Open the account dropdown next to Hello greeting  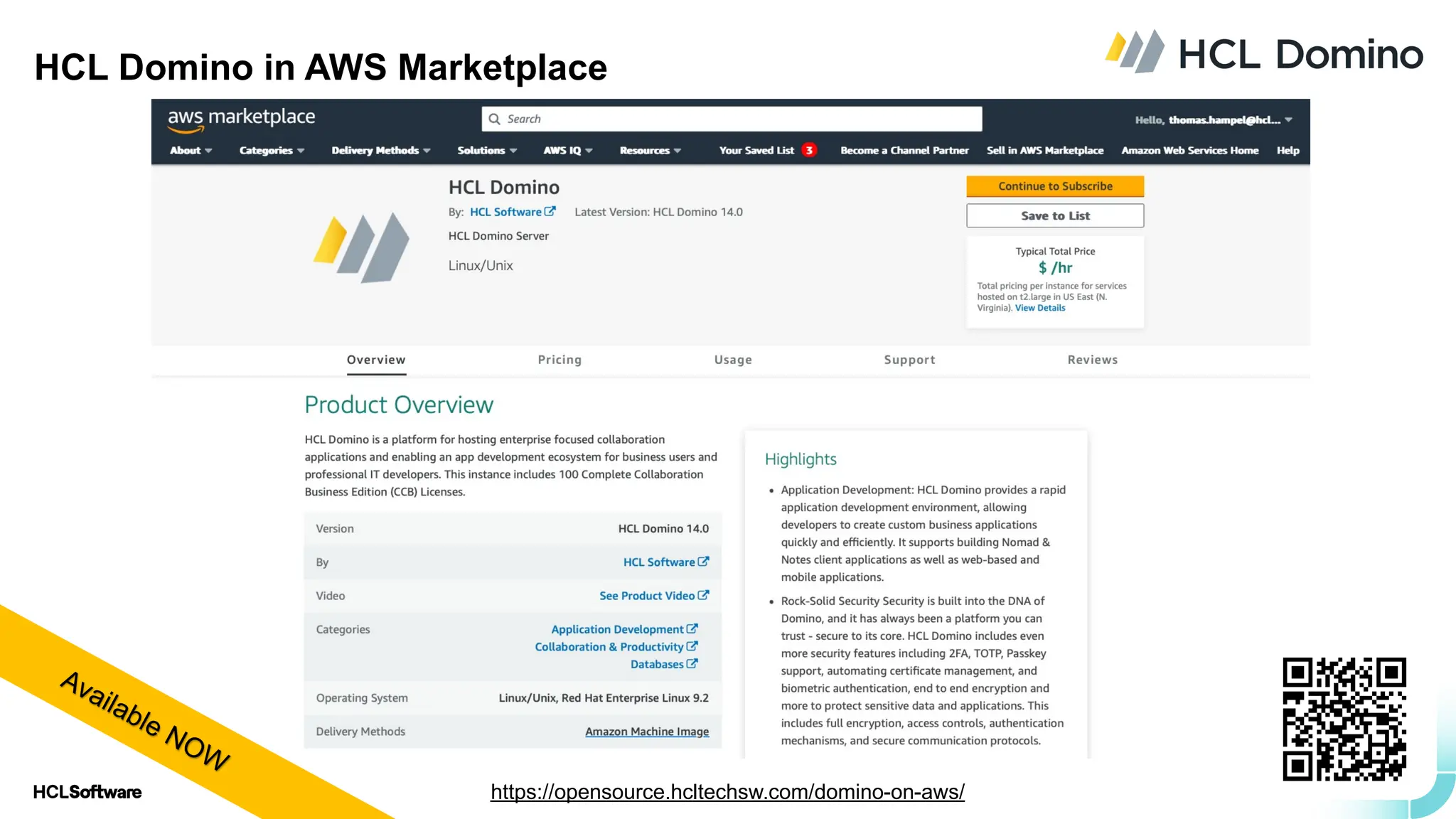point(1288,120)
